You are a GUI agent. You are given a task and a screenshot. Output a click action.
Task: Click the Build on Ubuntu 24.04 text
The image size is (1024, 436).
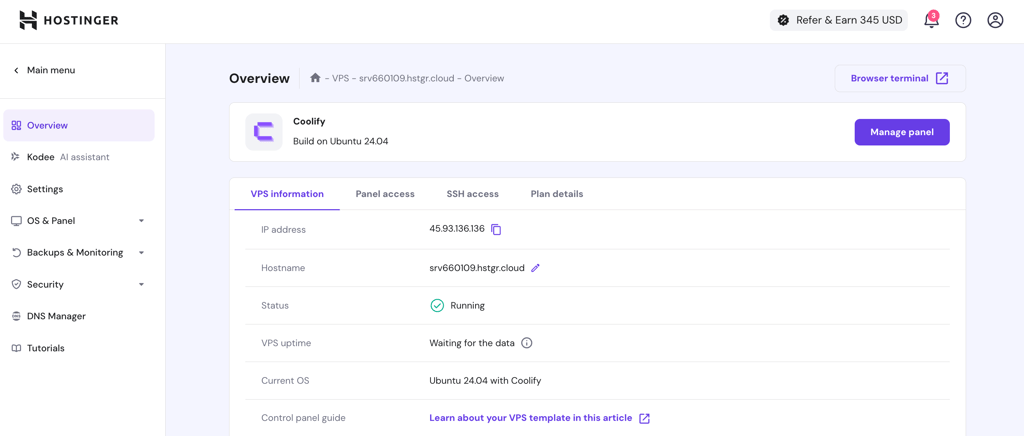click(x=341, y=141)
